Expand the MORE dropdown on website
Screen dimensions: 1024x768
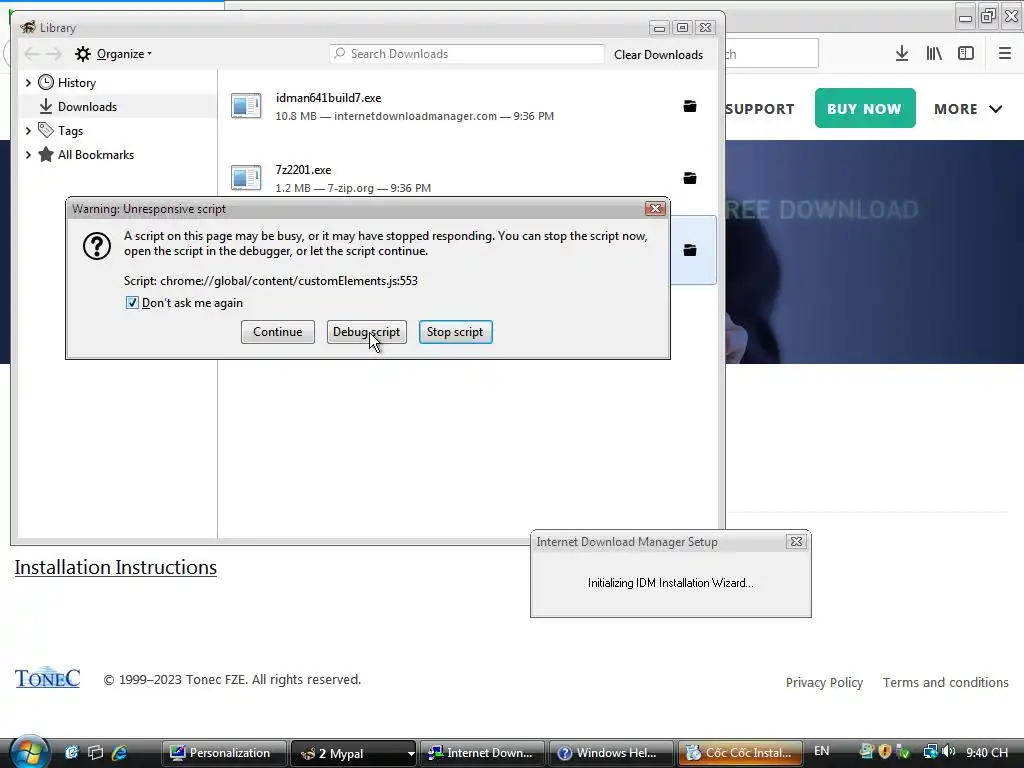[967, 109]
